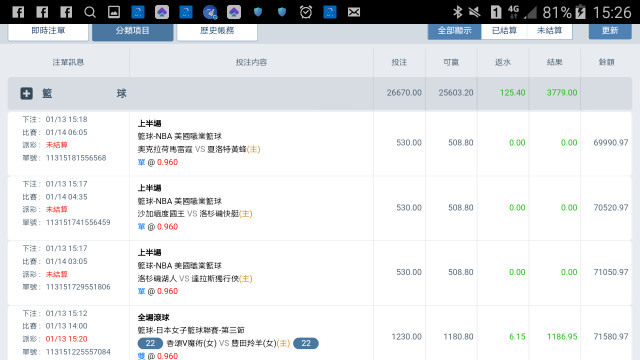The height and width of the screenshot is (360, 640).
Task: Click the 投注 column header
Action: coord(399,62)
